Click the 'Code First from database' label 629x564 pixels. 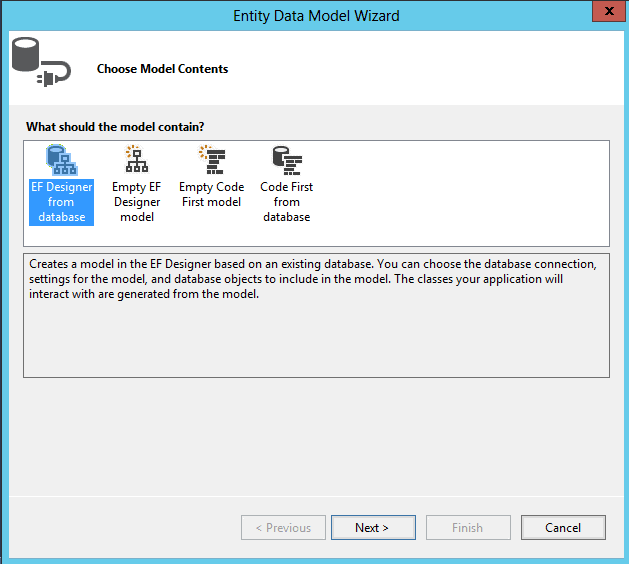click(286, 202)
